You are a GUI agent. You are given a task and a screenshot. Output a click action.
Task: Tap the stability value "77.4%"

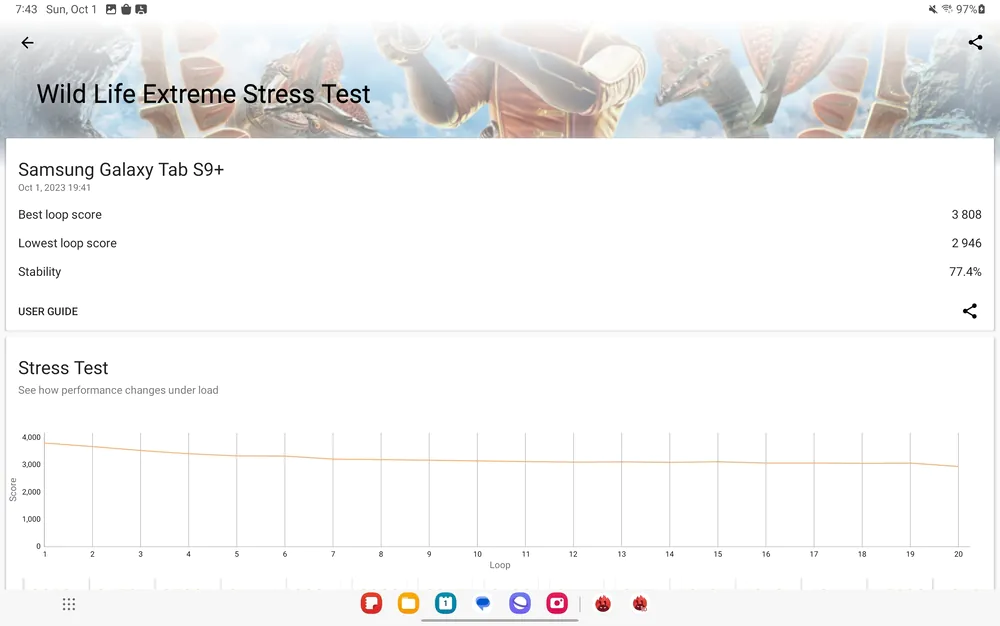[965, 272]
